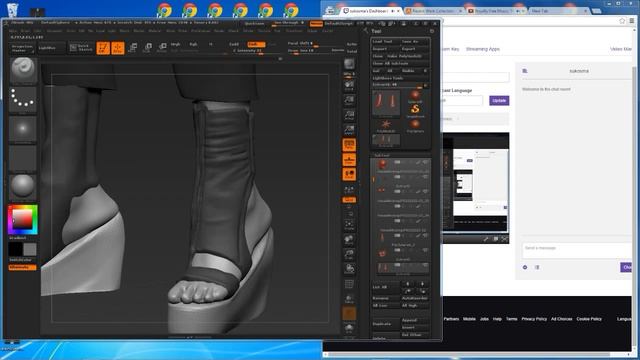Open the Preferences menu in ZBrush
This screenshot has height=360, width=640.
[201, 31]
